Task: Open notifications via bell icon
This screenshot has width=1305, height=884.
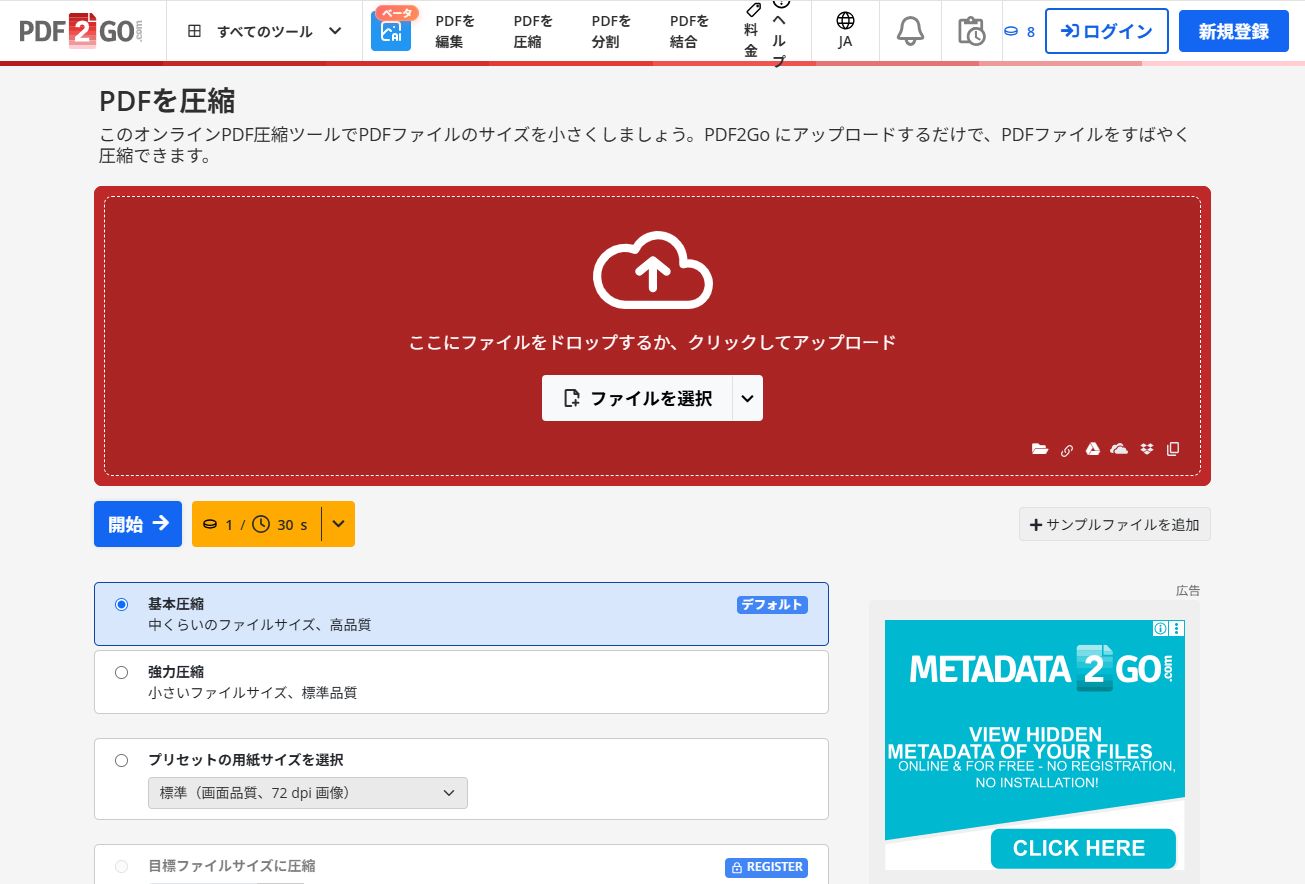Action: click(x=909, y=31)
